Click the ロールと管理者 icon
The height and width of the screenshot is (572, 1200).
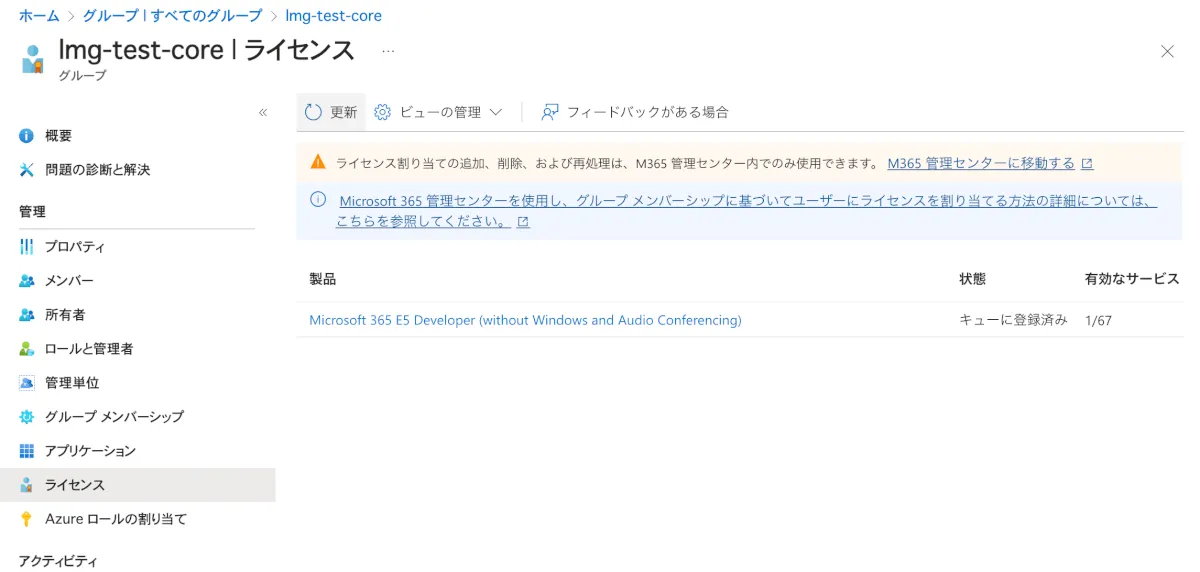tap(27, 349)
